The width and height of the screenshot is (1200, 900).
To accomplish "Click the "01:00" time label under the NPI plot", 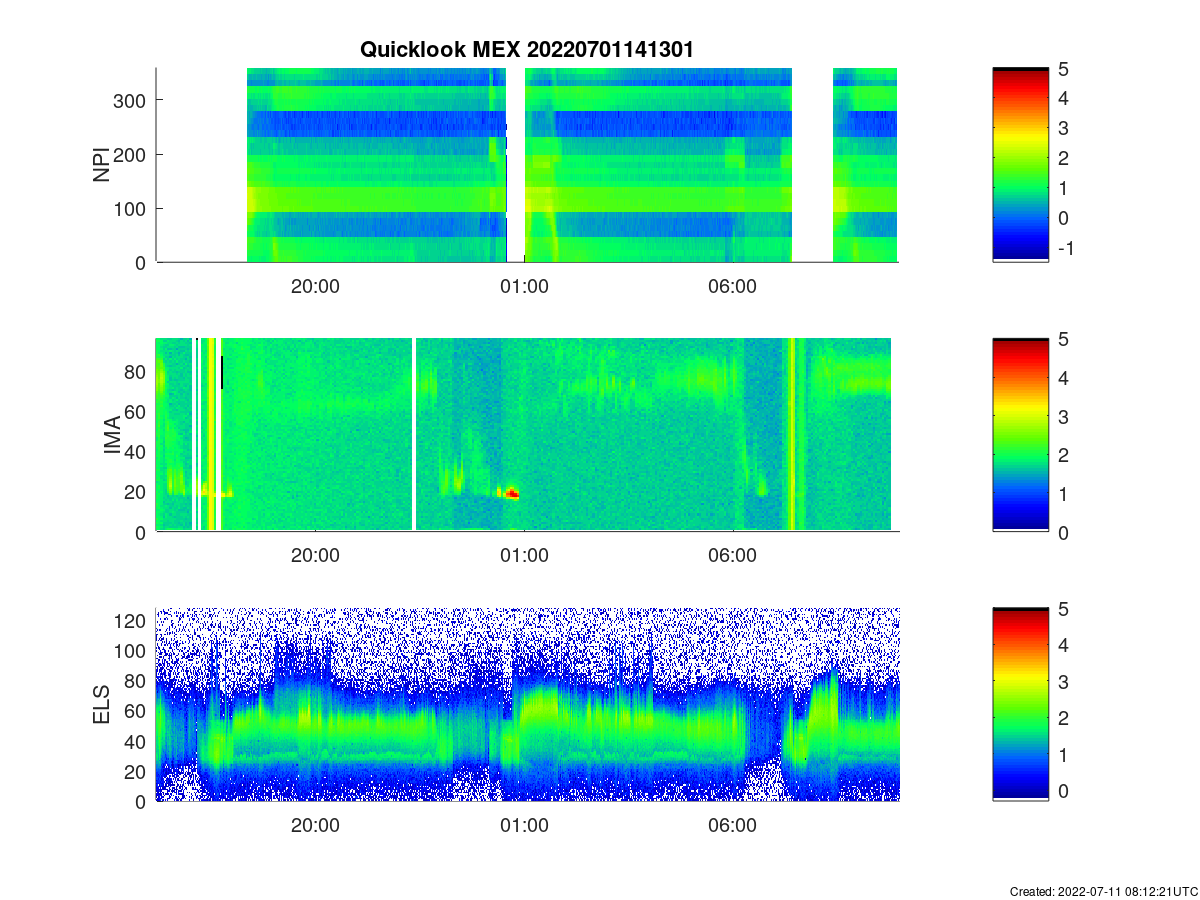I will pos(524,286).
